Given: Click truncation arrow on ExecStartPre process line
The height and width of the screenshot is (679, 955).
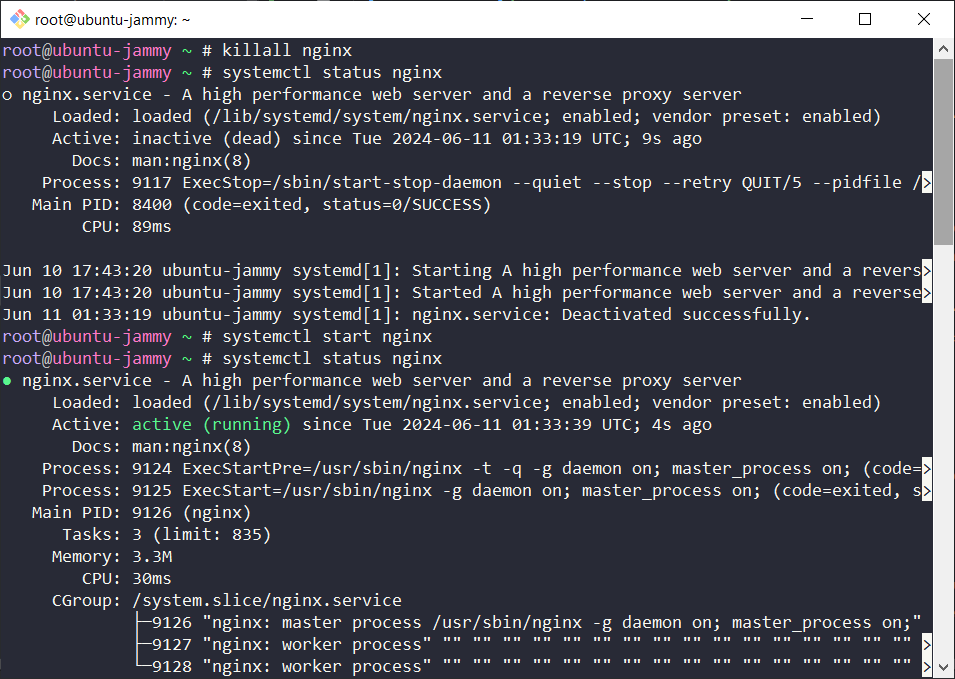Looking at the screenshot, I should pos(927,469).
